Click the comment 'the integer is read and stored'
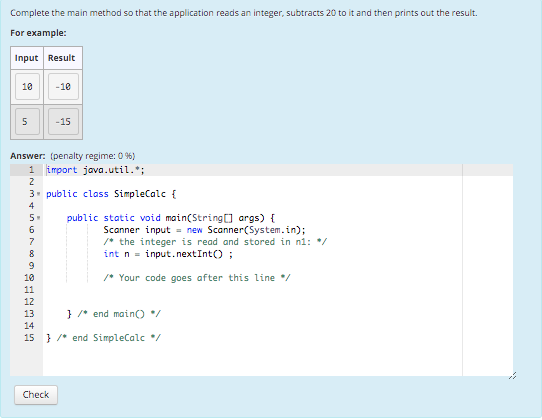 (215, 242)
